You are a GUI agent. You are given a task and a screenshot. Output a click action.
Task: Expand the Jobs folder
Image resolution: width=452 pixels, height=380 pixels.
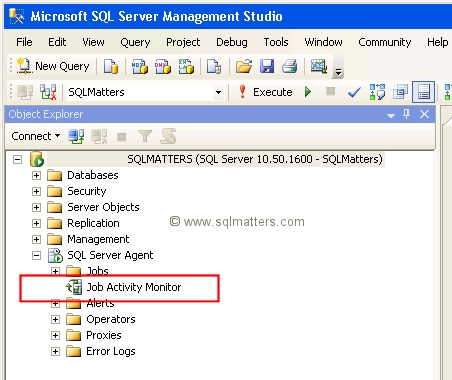[x=55, y=271]
